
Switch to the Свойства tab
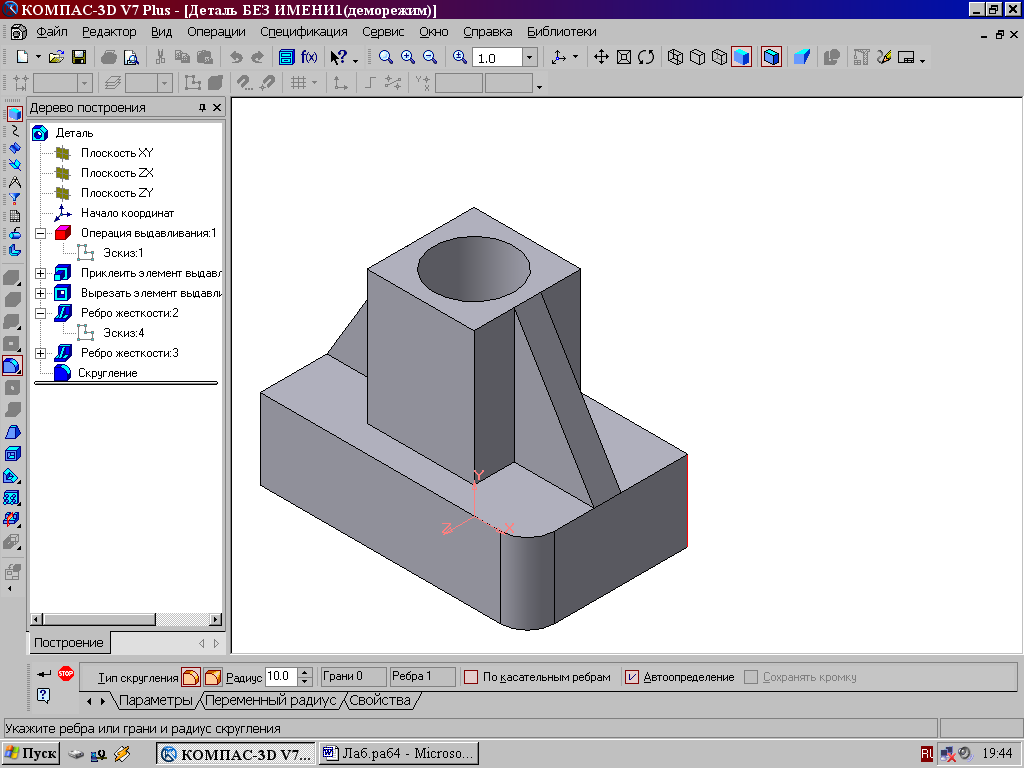click(380, 700)
